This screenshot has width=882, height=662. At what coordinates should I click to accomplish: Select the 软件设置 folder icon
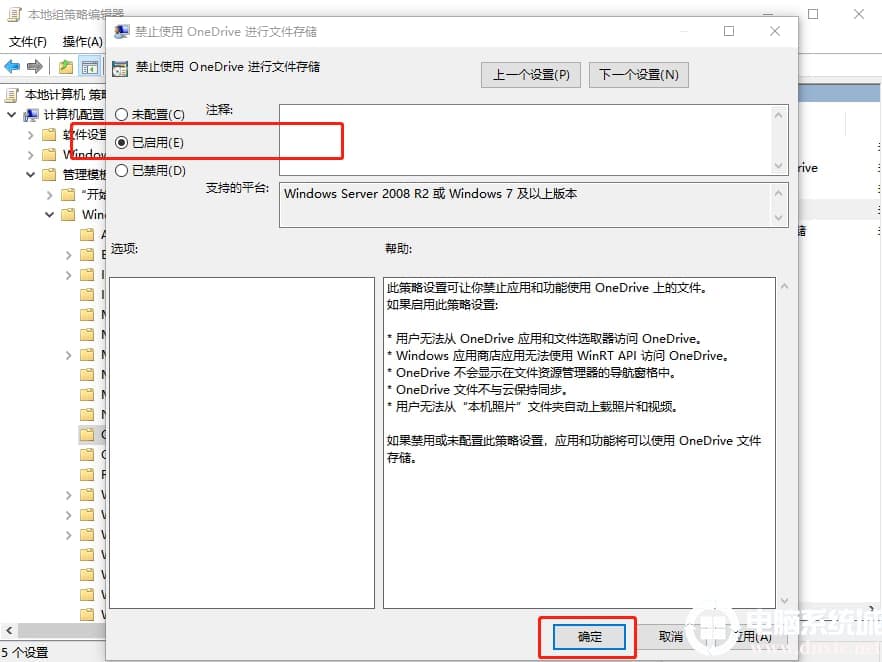(50, 135)
